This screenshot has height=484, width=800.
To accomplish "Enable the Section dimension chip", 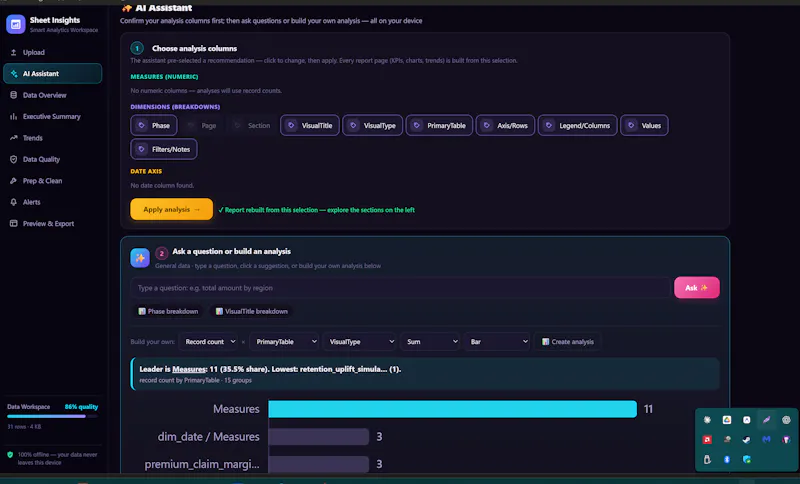I will pyautogui.click(x=252, y=125).
